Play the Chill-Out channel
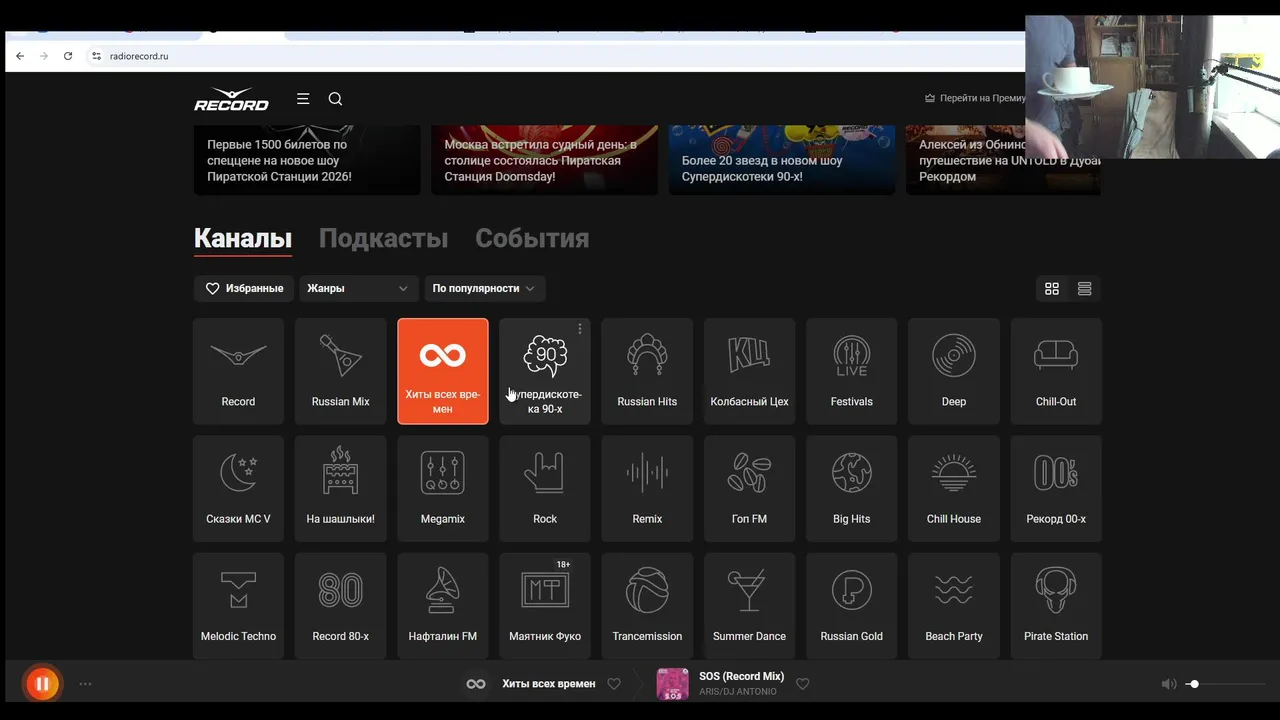Image resolution: width=1280 pixels, height=720 pixels. click(x=1056, y=371)
